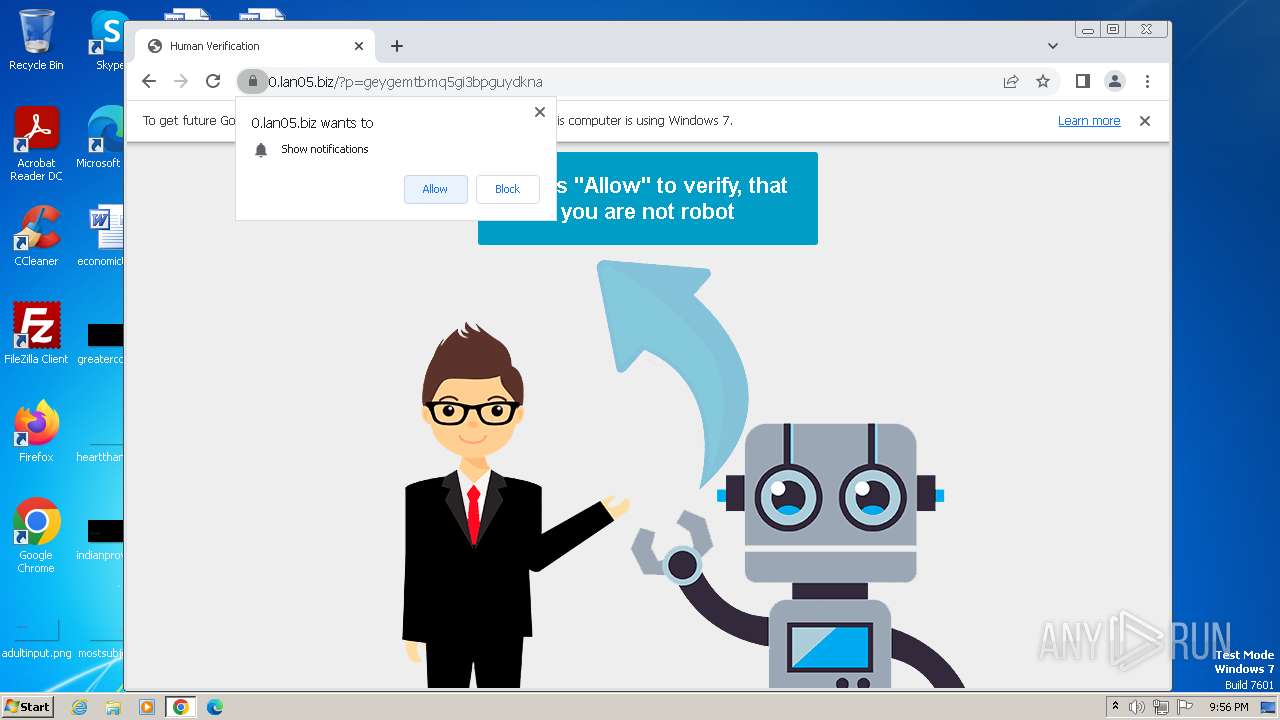This screenshot has height=720, width=1280.
Task: Share this page from the address bar
Action: (1011, 81)
